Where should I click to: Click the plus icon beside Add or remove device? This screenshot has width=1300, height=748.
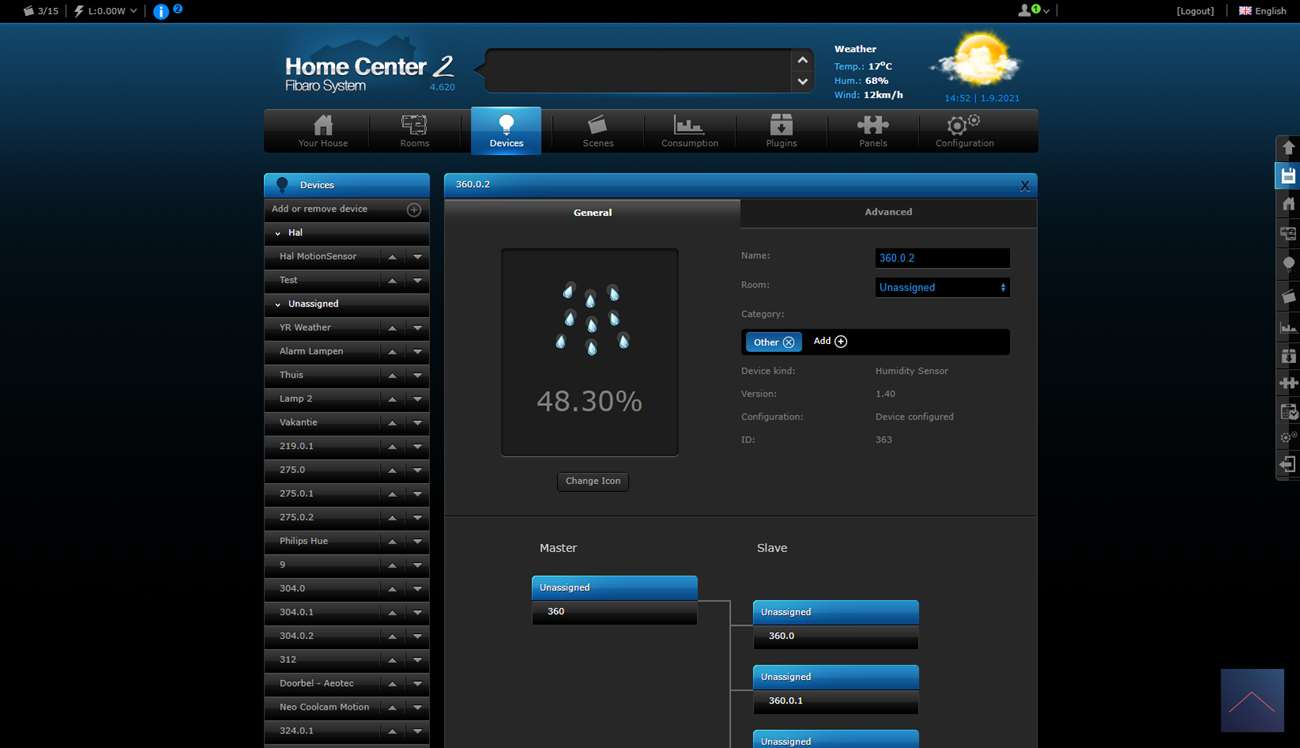413,209
